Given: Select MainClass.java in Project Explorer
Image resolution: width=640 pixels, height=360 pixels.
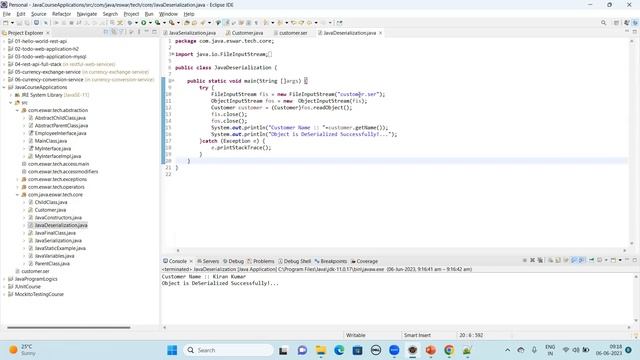Looking at the screenshot, I should pyautogui.click(x=51, y=141).
